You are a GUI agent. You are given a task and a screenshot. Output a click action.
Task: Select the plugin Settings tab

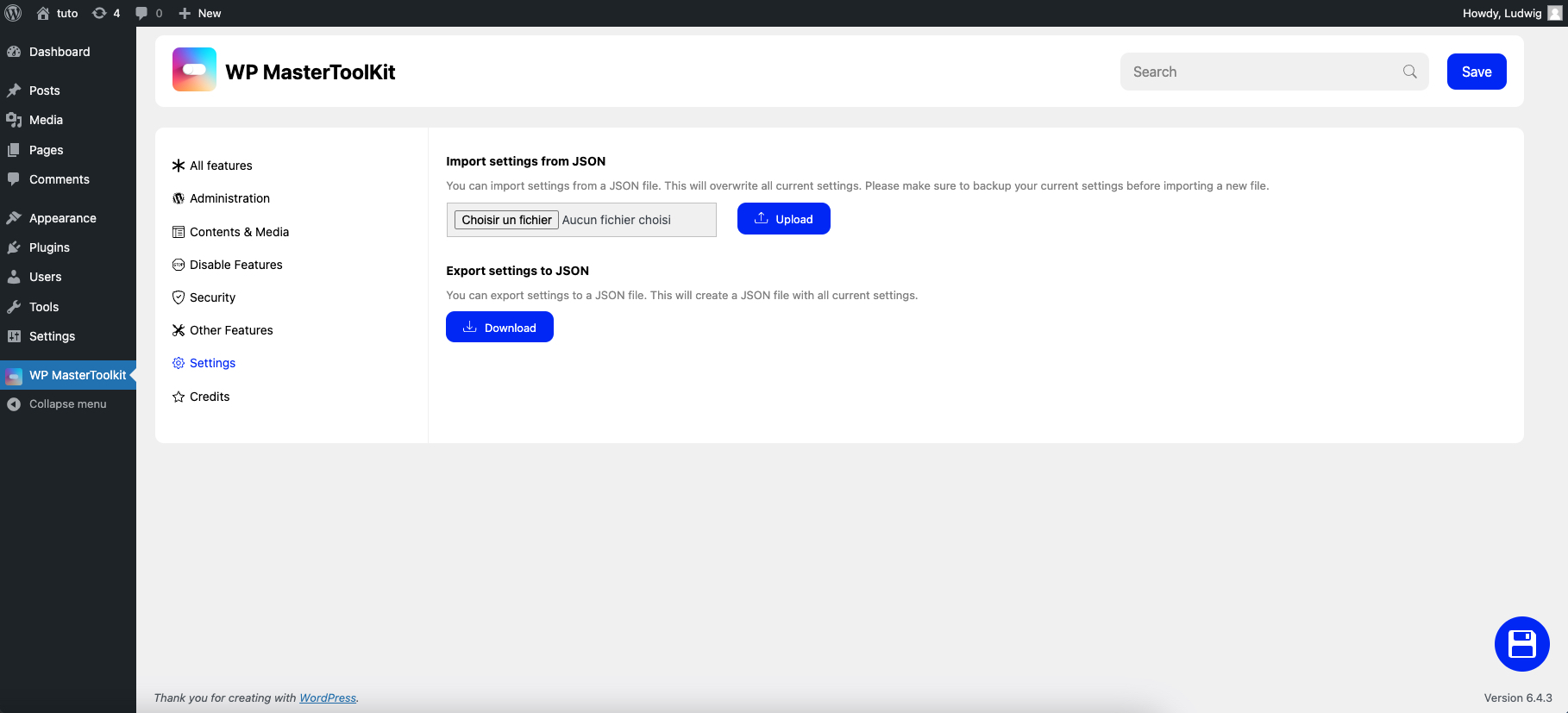coord(204,363)
